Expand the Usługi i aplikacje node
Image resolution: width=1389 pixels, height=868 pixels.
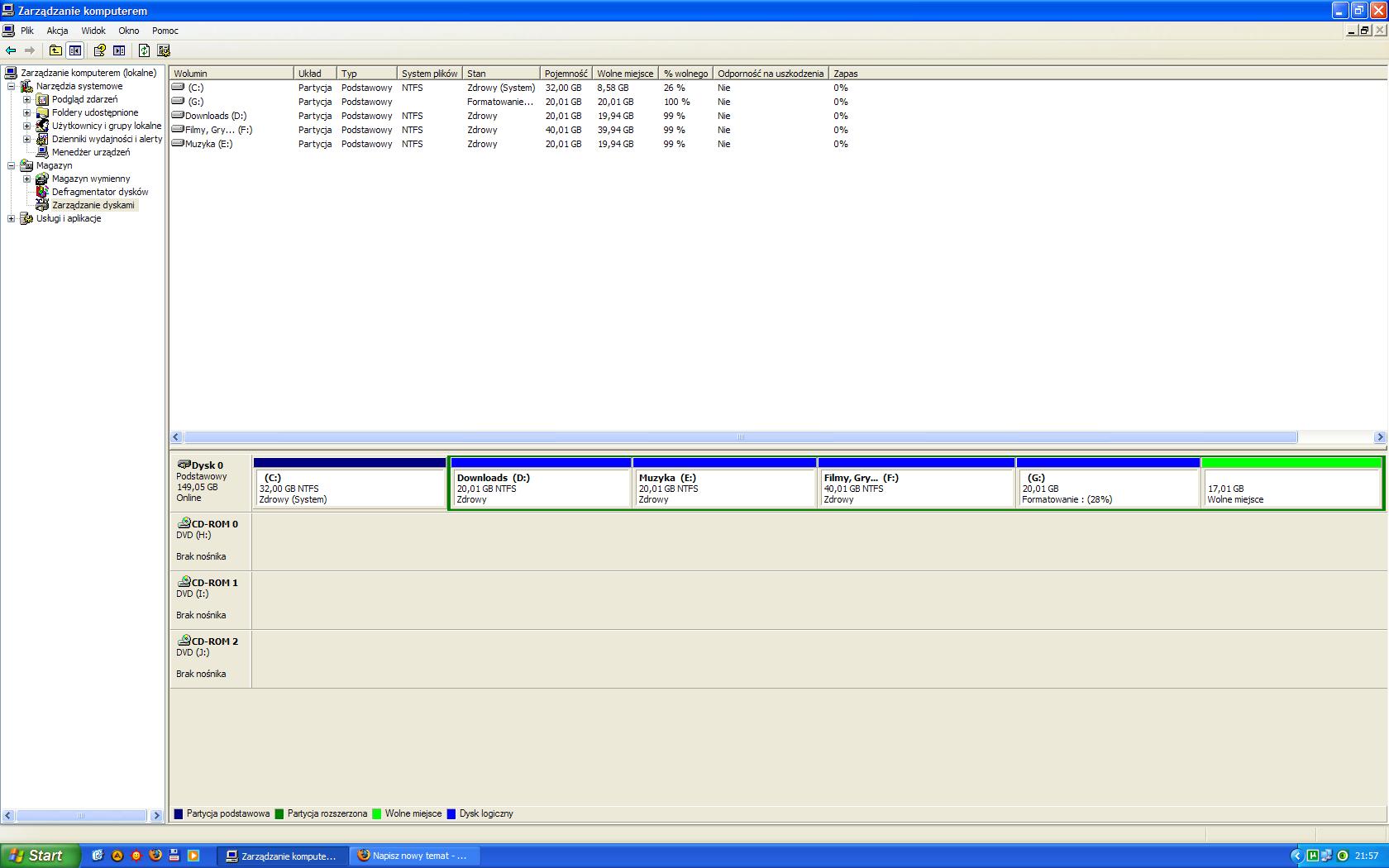pos(11,218)
